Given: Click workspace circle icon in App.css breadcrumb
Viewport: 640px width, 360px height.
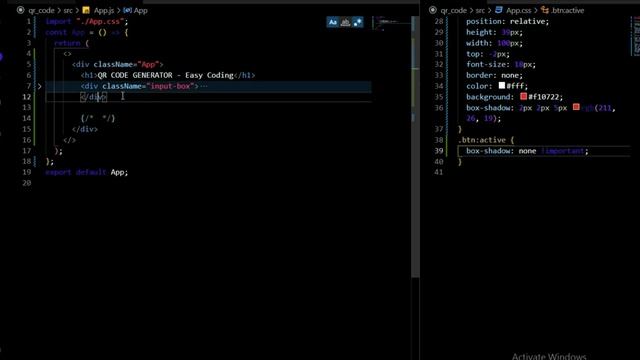Looking at the screenshot, I should 433,10.
